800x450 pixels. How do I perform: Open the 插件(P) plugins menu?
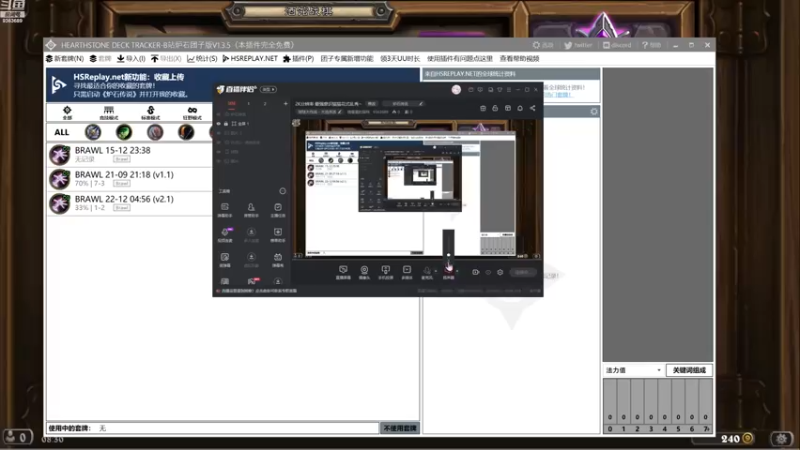point(298,59)
